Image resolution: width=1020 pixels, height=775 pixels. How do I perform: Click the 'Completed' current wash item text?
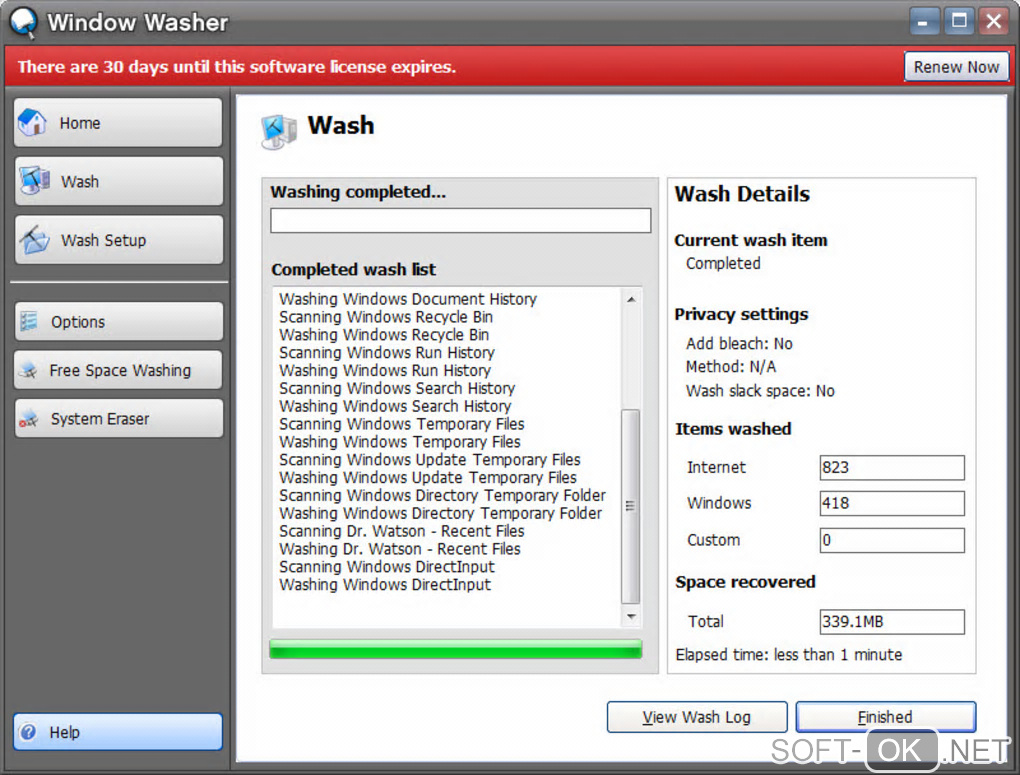[x=723, y=264]
